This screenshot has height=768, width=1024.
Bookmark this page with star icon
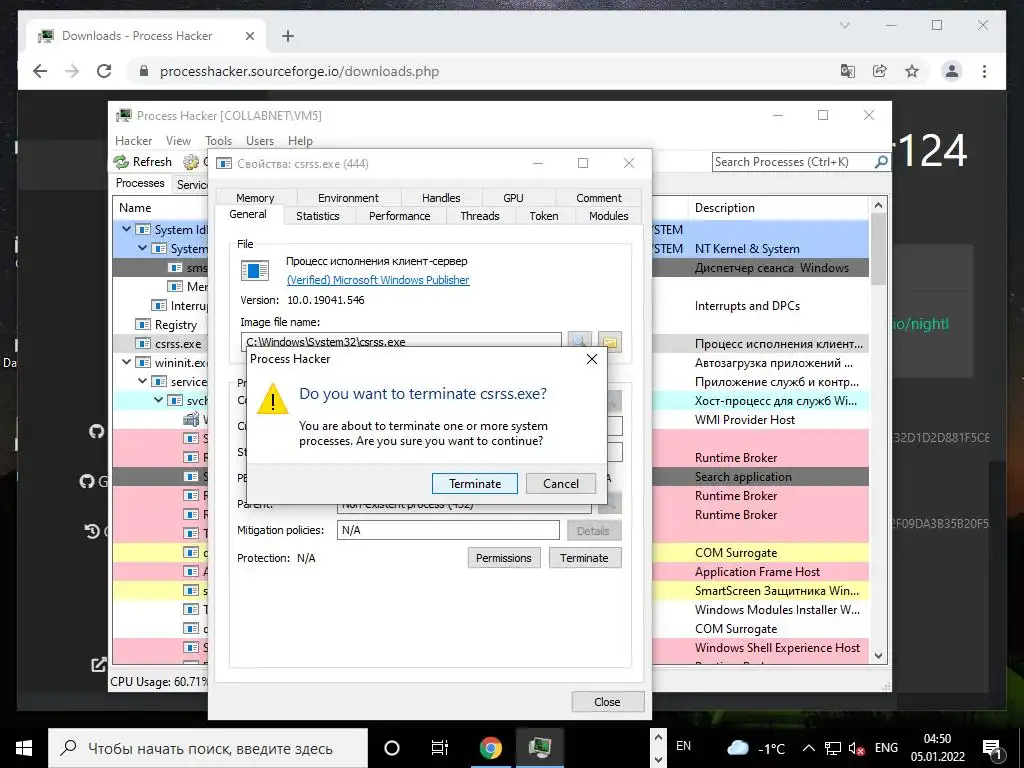coord(912,71)
